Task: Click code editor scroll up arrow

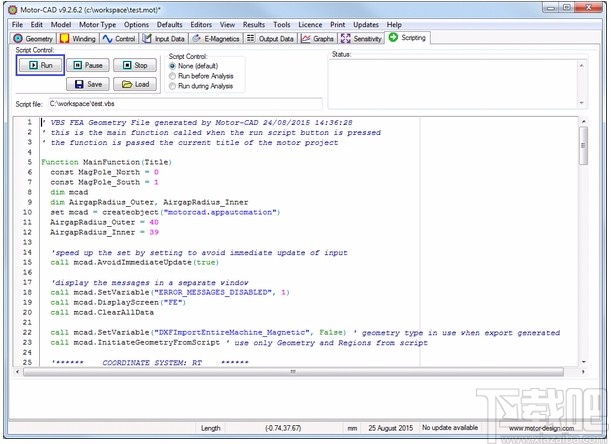Action: [x=583, y=122]
